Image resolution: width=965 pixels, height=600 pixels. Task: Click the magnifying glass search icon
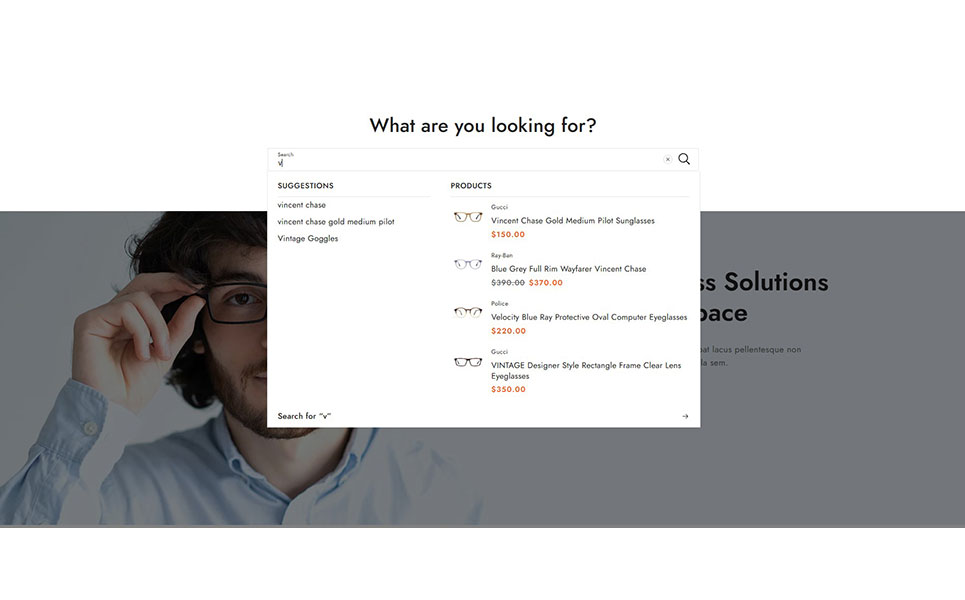point(684,159)
